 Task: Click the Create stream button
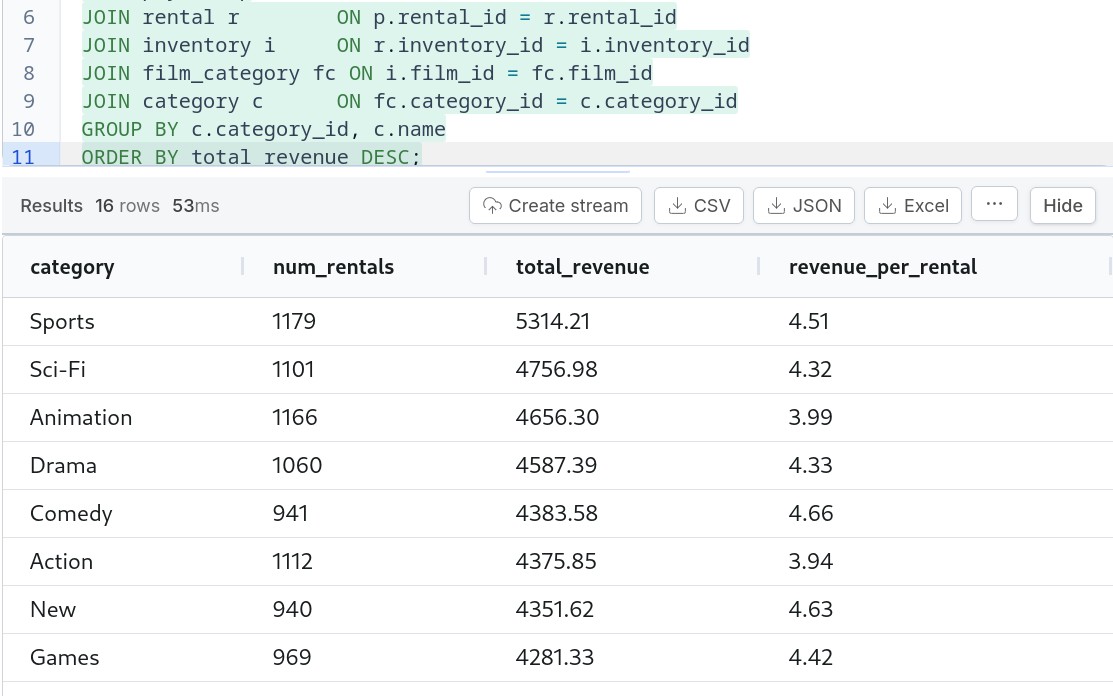tap(555, 206)
